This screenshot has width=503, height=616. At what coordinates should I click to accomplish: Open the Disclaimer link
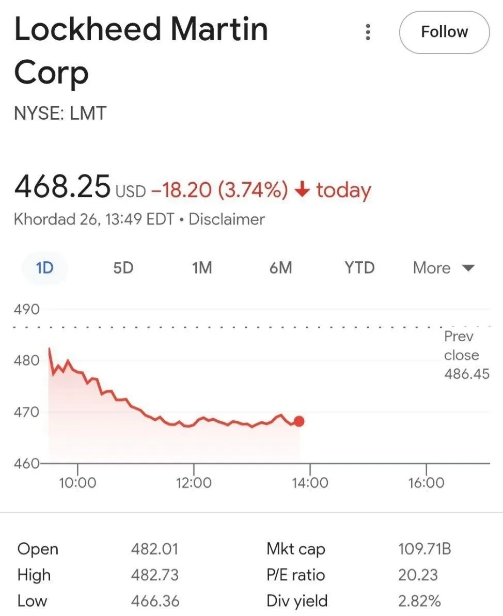pos(227,219)
